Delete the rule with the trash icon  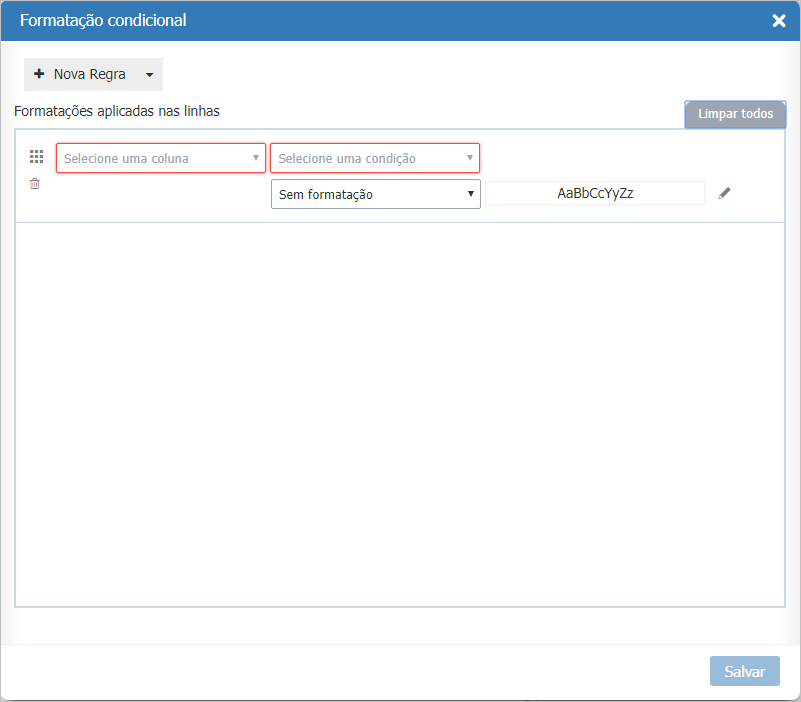[35, 184]
